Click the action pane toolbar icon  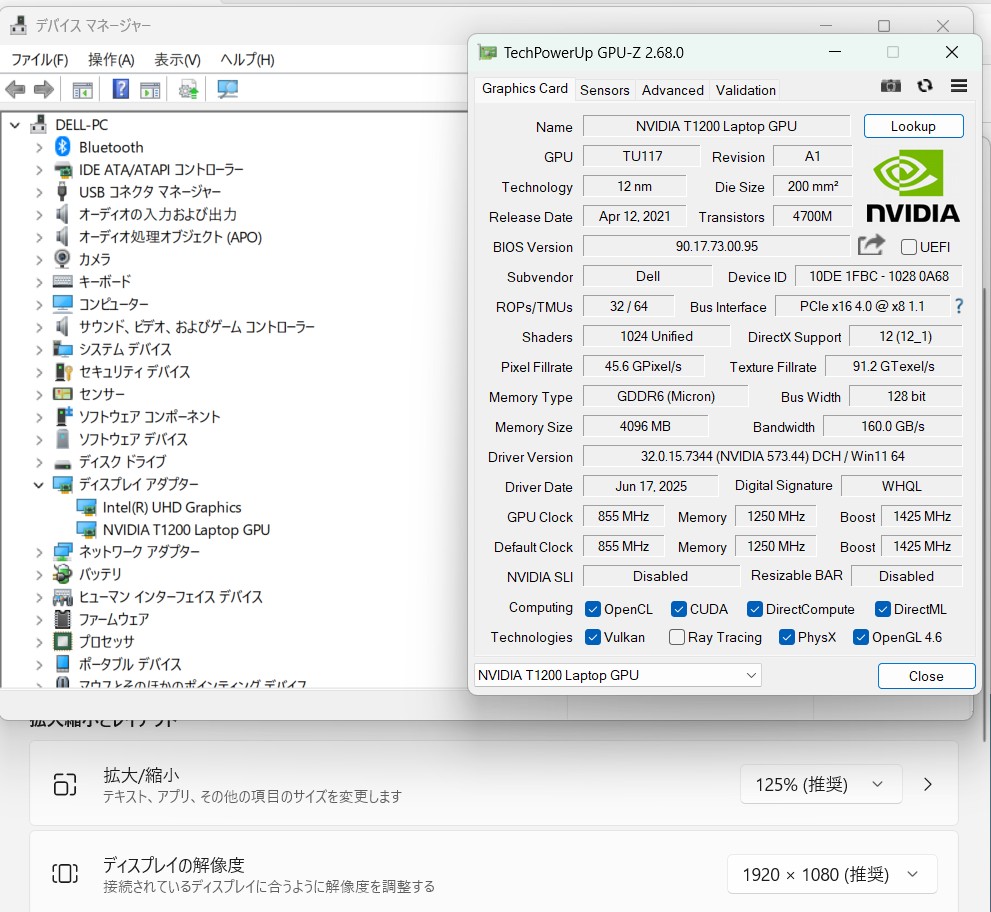(150, 90)
